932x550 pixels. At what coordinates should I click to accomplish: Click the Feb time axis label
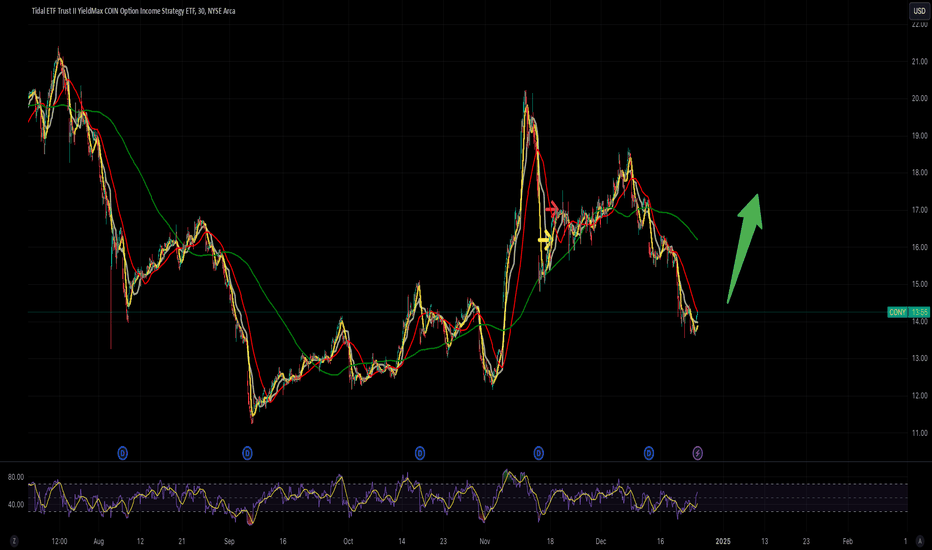pyautogui.click(x=848, y=541)
